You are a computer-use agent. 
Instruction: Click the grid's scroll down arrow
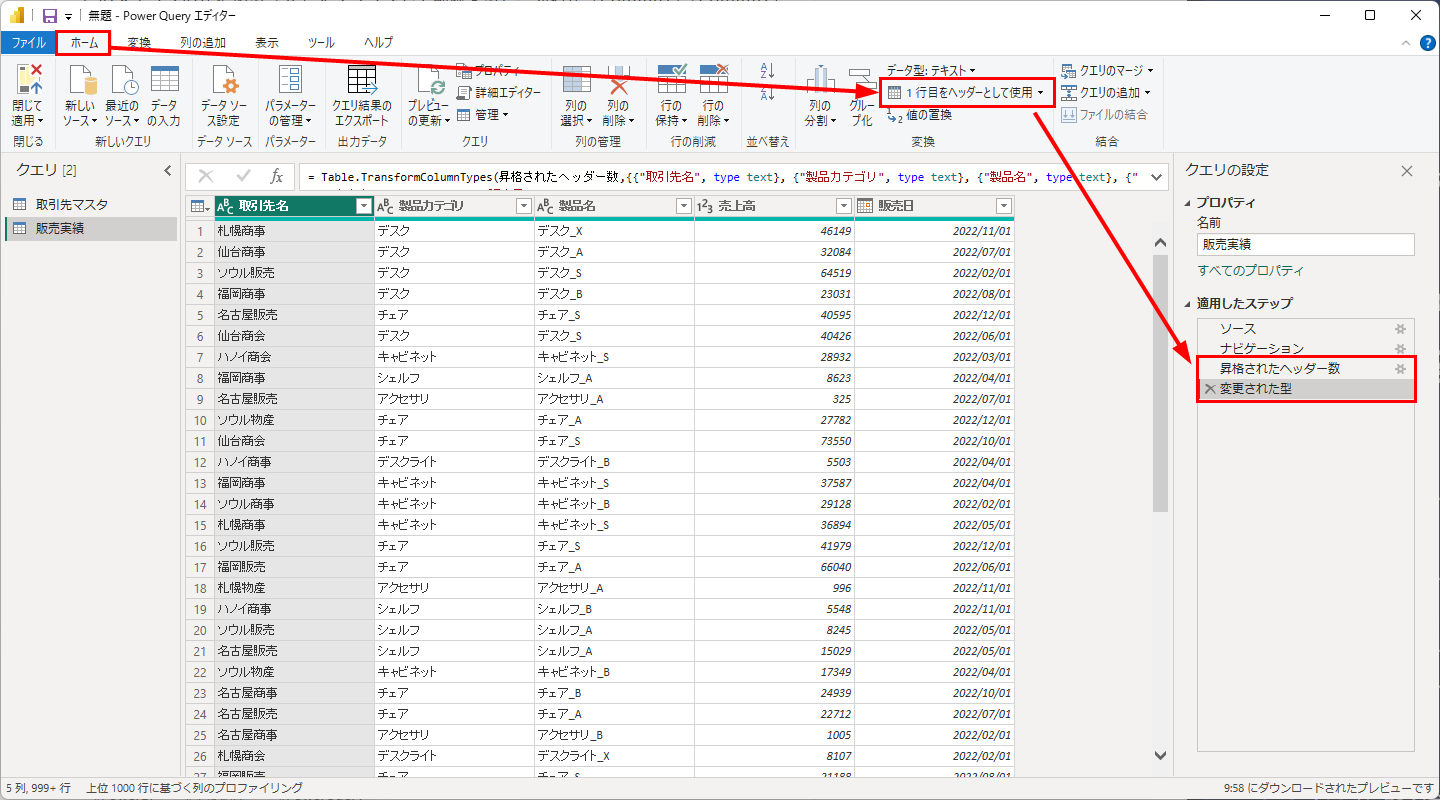pos(1160,756)
